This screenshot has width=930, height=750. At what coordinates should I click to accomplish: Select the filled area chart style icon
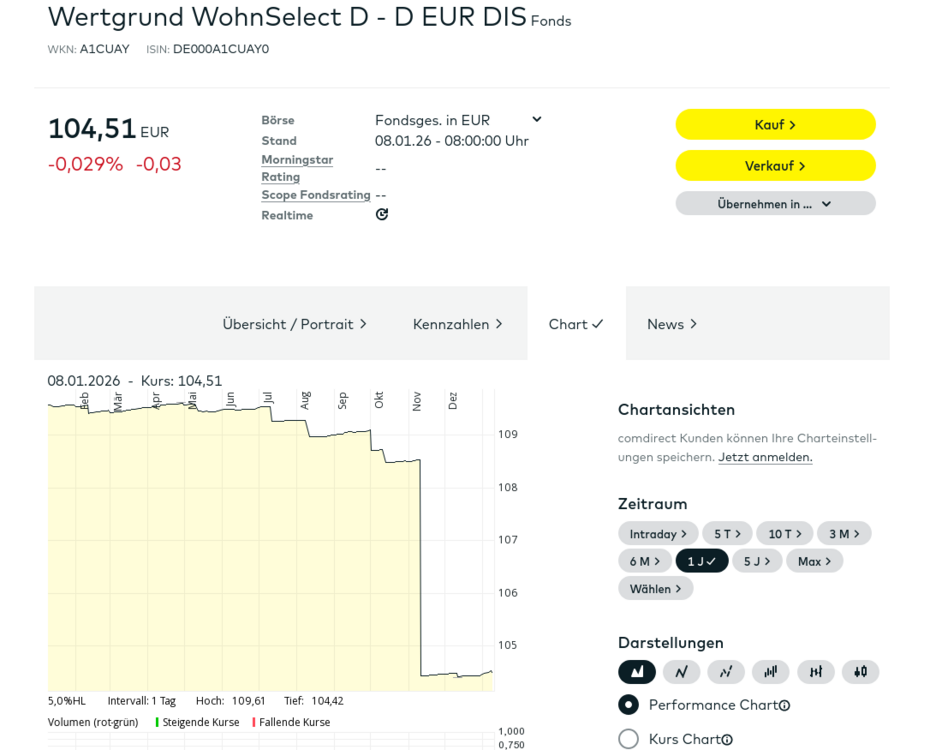coord(636,672)
